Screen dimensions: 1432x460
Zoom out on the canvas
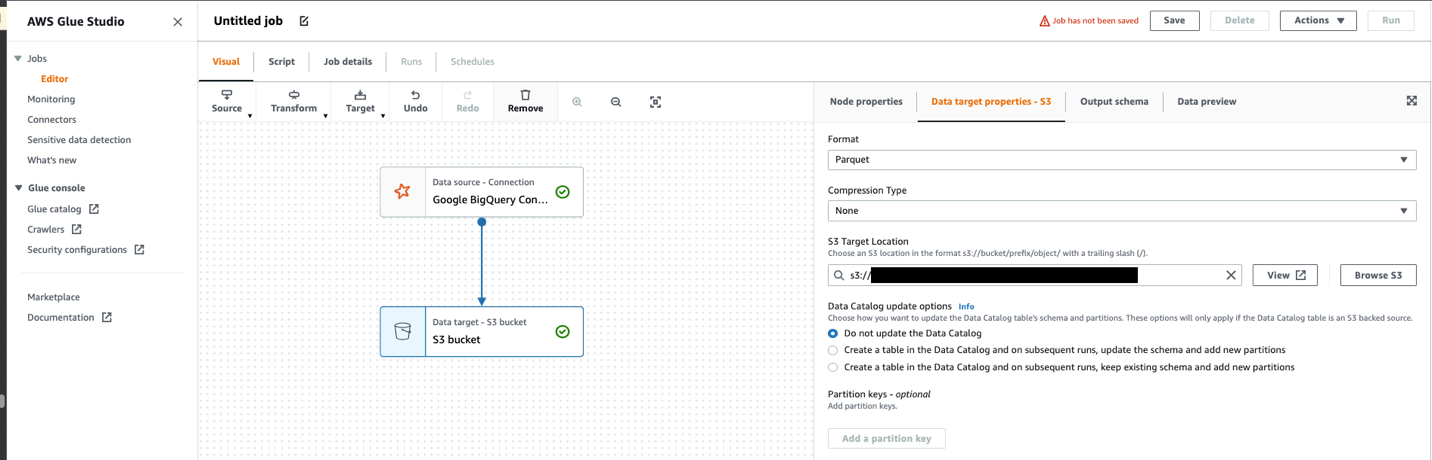pyautogui.click(x=616, y=102)
